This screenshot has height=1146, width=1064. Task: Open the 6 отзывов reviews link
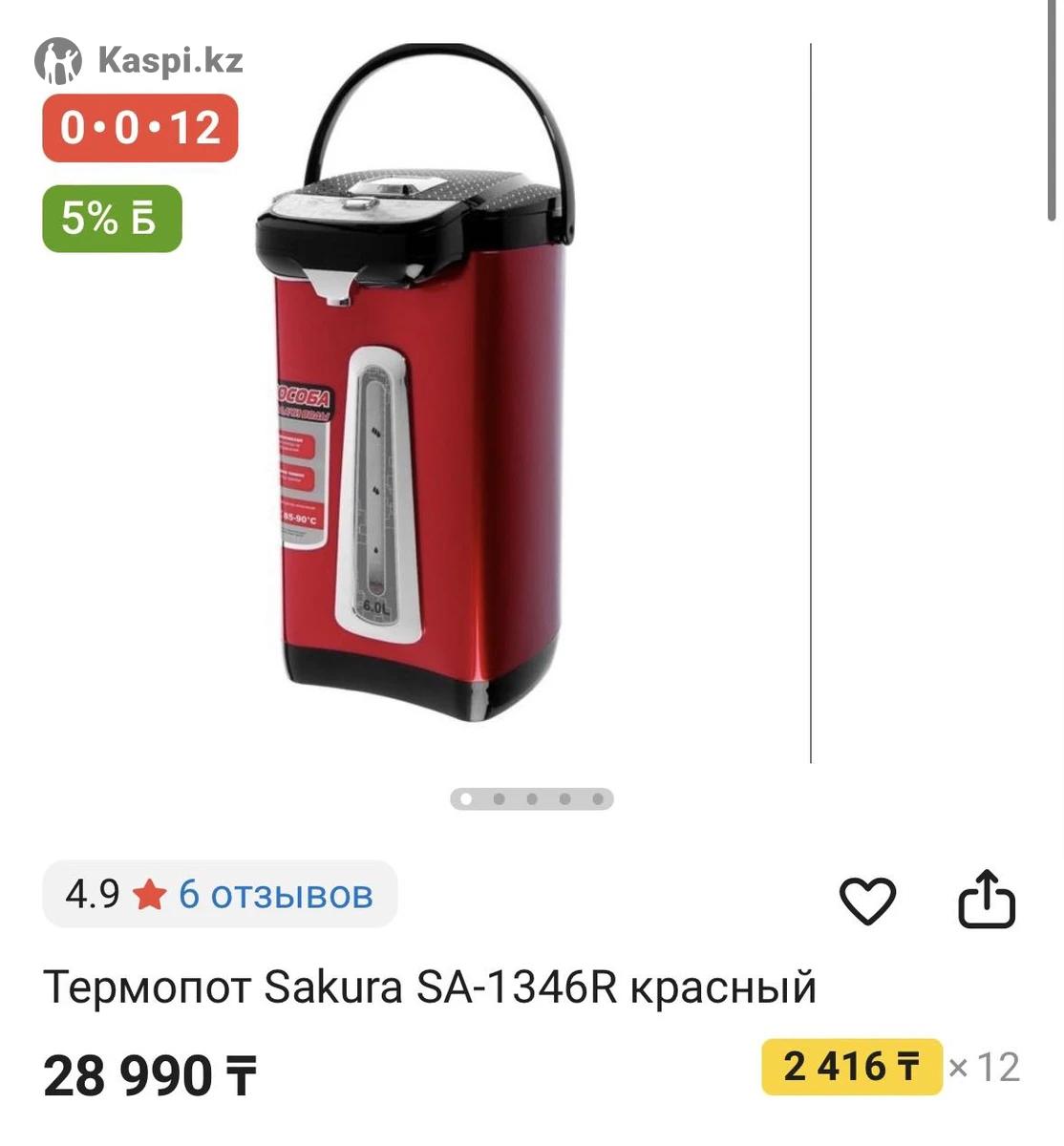275,895
